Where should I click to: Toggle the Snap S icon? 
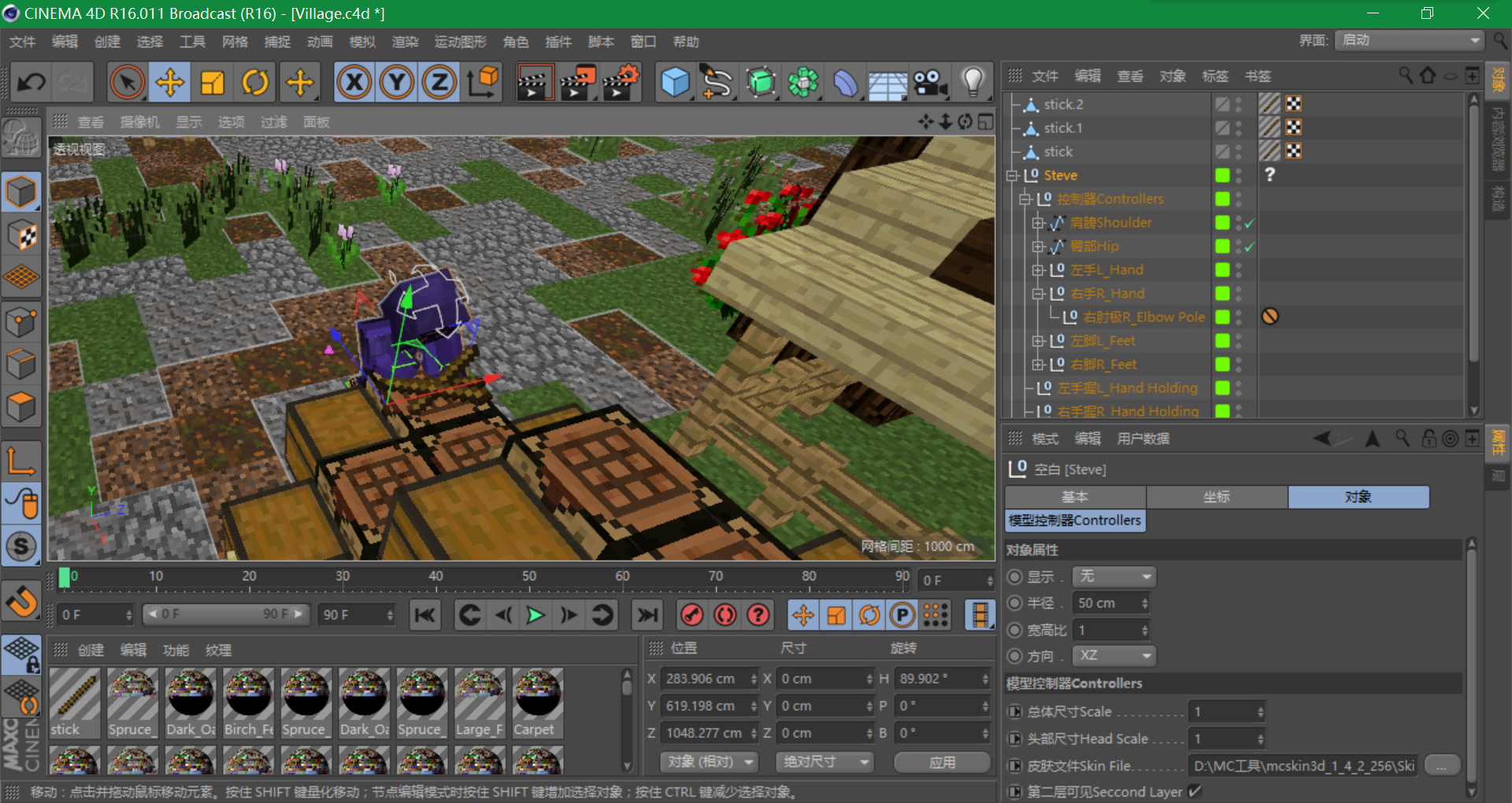pyautogui.click(x=21, y=546)
